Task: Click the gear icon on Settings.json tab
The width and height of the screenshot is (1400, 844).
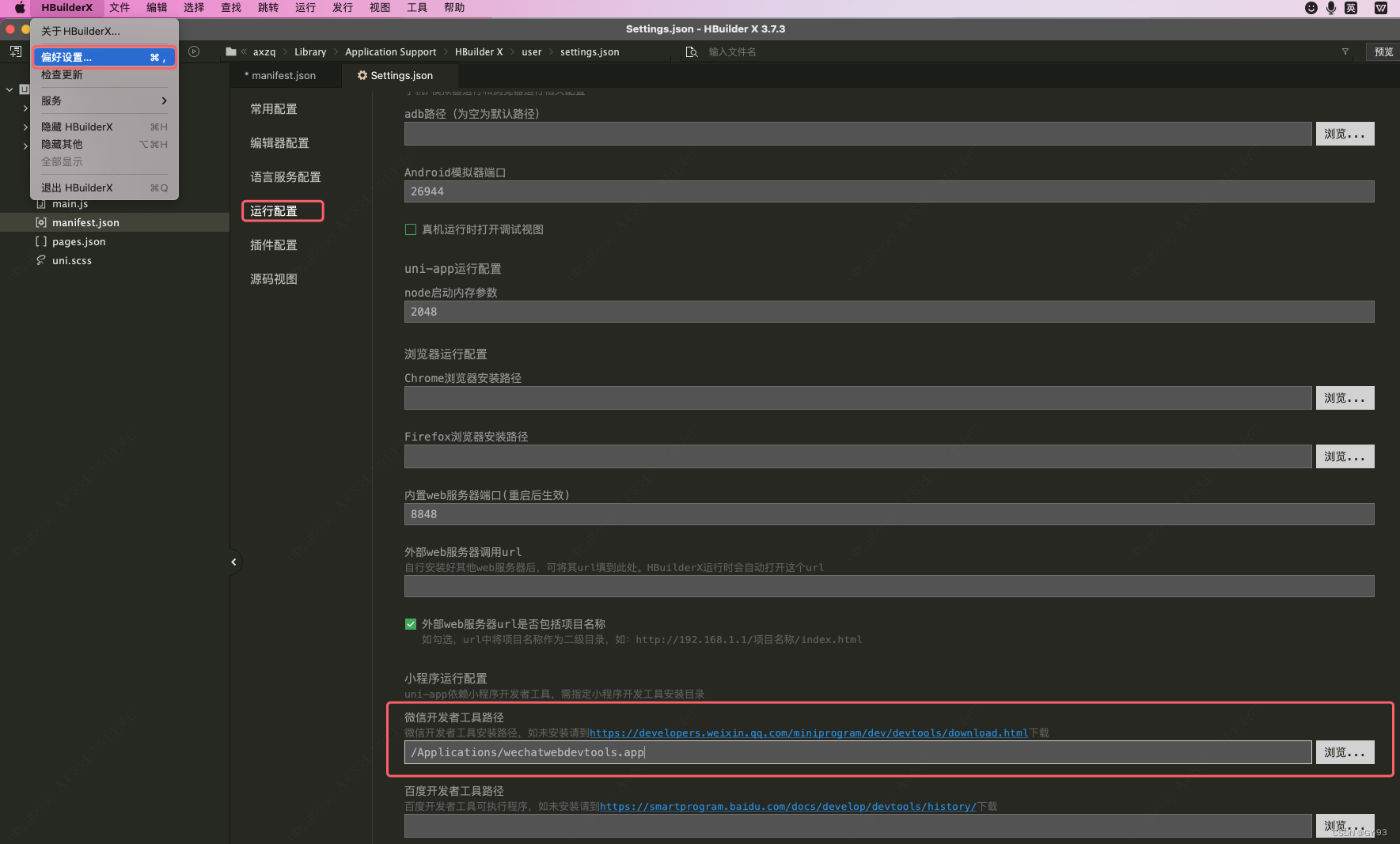Action: [x=362, y=75]
